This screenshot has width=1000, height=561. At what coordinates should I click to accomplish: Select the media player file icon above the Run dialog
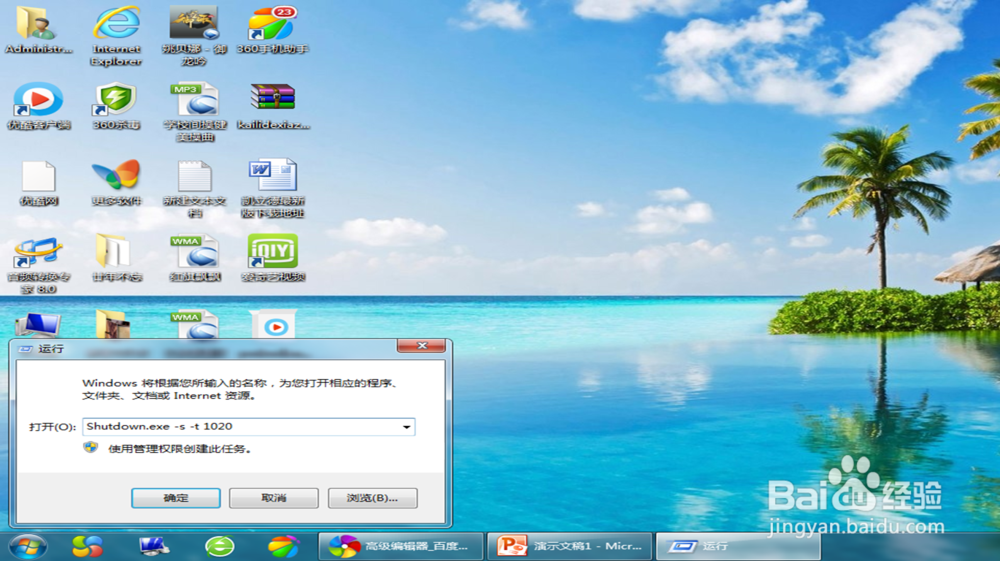point(273,324)
